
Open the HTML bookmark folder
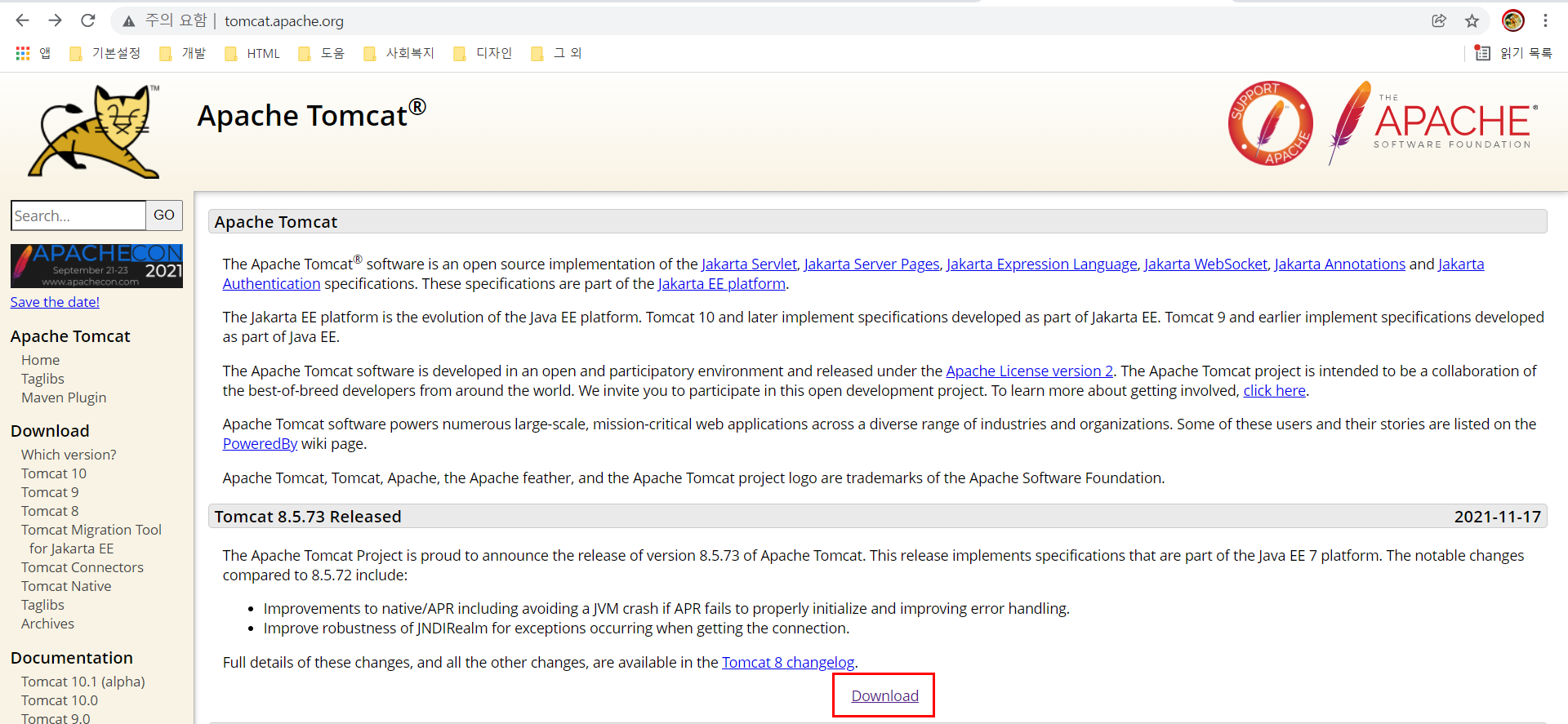click(252, 53)
